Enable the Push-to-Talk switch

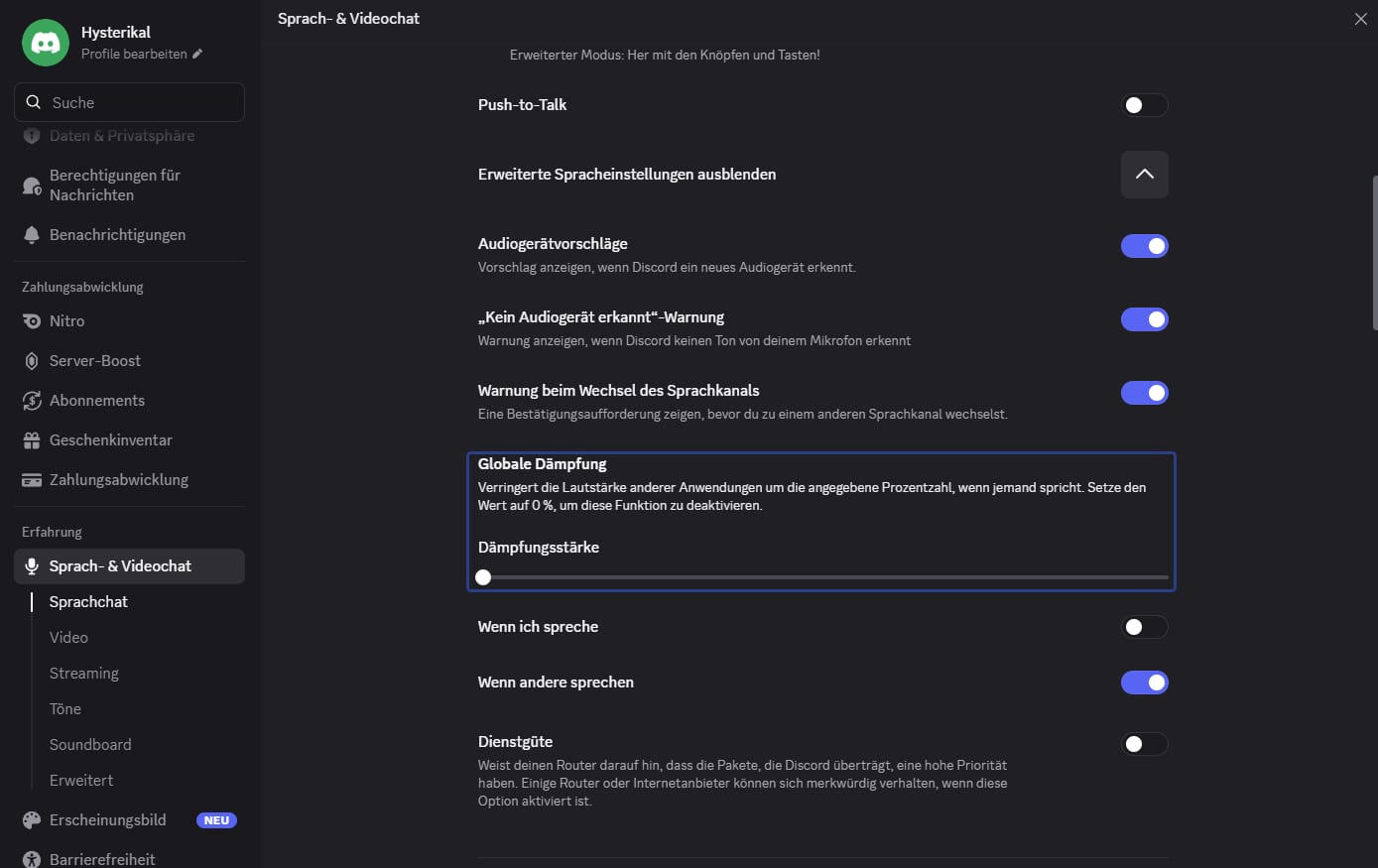[x=1145, y=105]
